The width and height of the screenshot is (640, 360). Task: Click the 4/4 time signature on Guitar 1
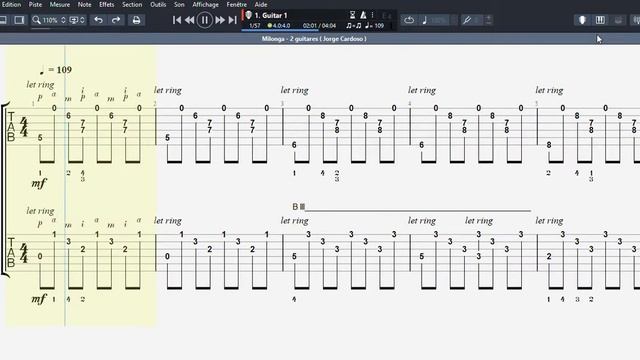click(24, 127)
